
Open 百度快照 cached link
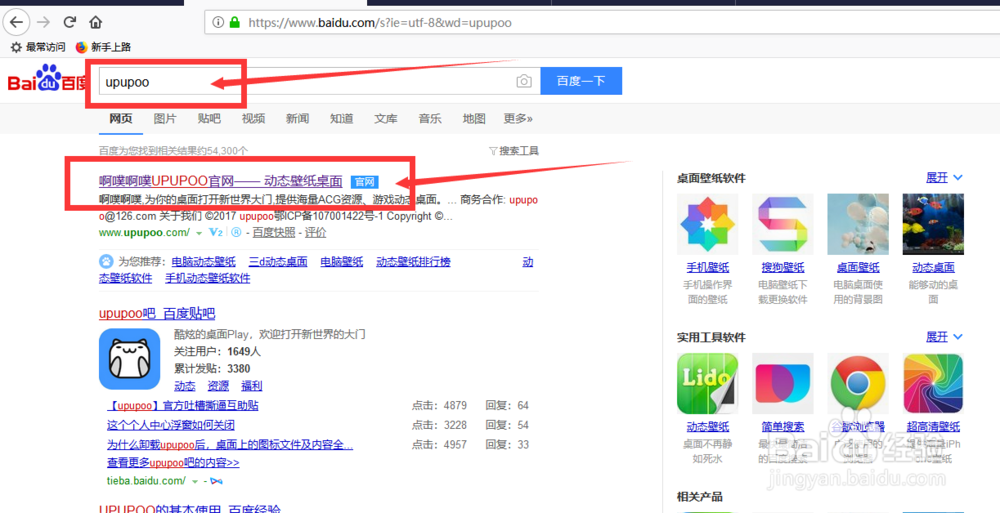click(x=274, y=233)
